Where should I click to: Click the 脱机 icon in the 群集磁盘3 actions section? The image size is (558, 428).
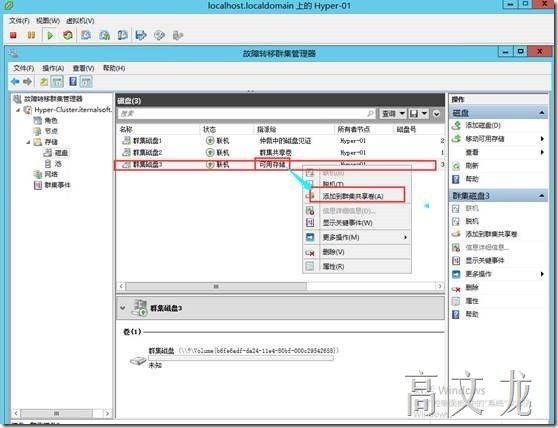[456, 221]
